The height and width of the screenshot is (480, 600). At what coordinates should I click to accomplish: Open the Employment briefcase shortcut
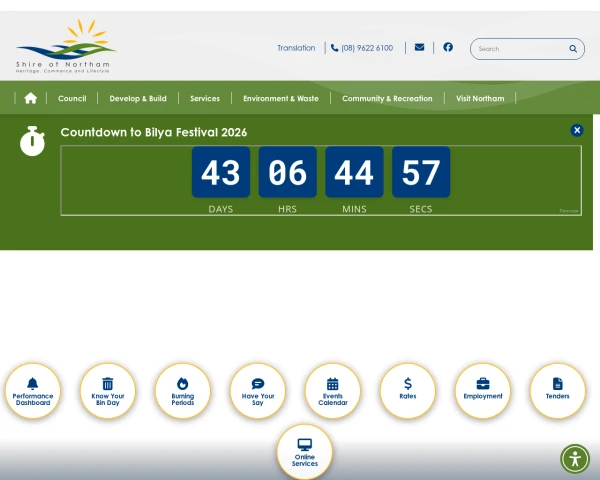[483, 391]
